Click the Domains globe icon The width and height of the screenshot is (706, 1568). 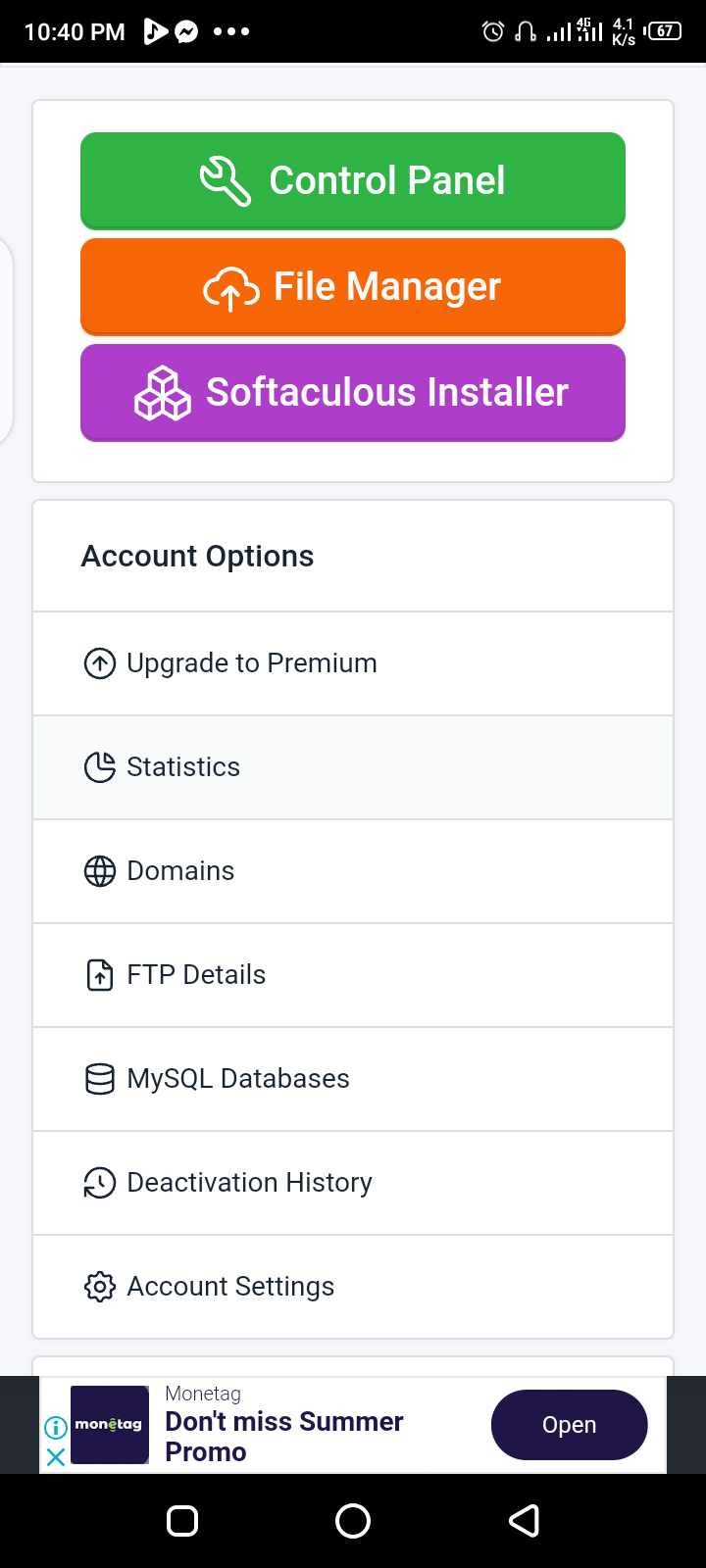100,871
